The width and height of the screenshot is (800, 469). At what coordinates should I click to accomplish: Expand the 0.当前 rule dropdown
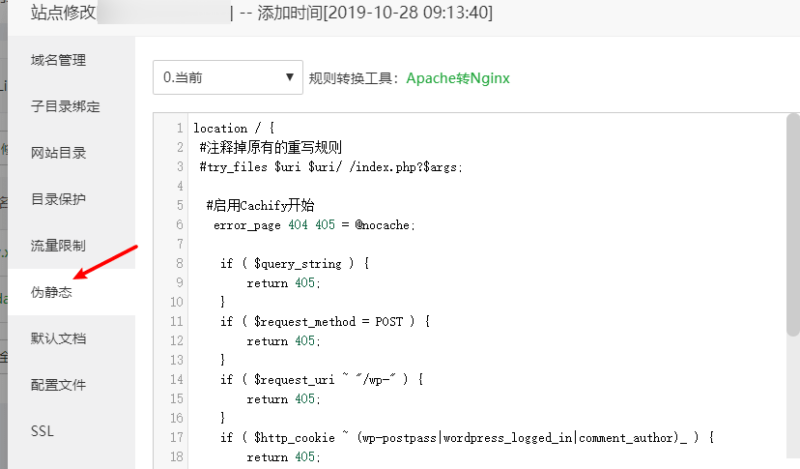(228, 78)
